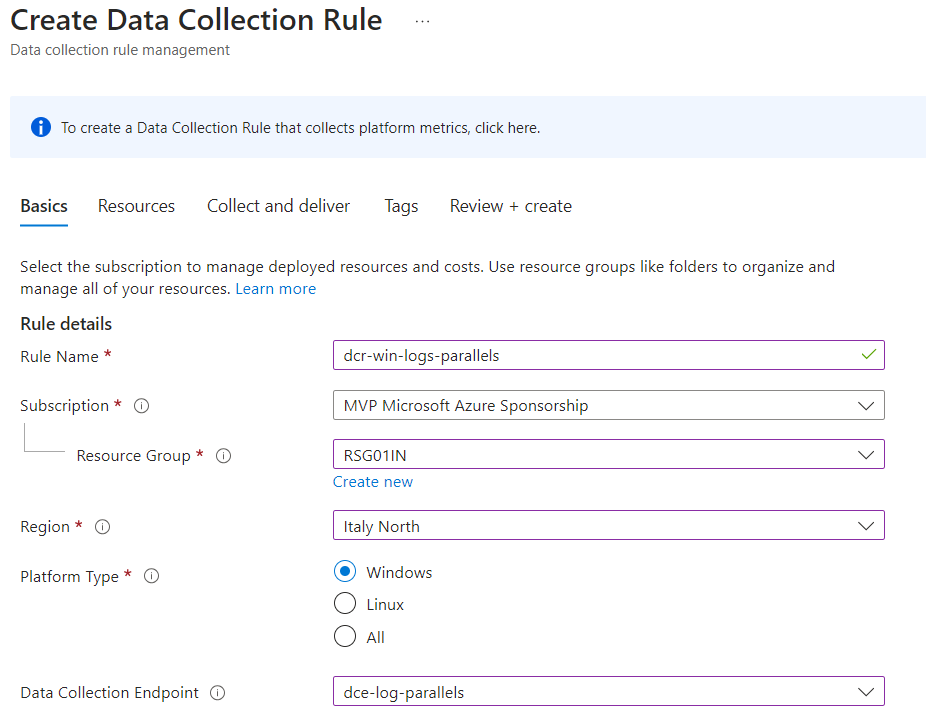Select the All platform radio button
The width and height of the screenshot is (926, 723).
[345, 636]
